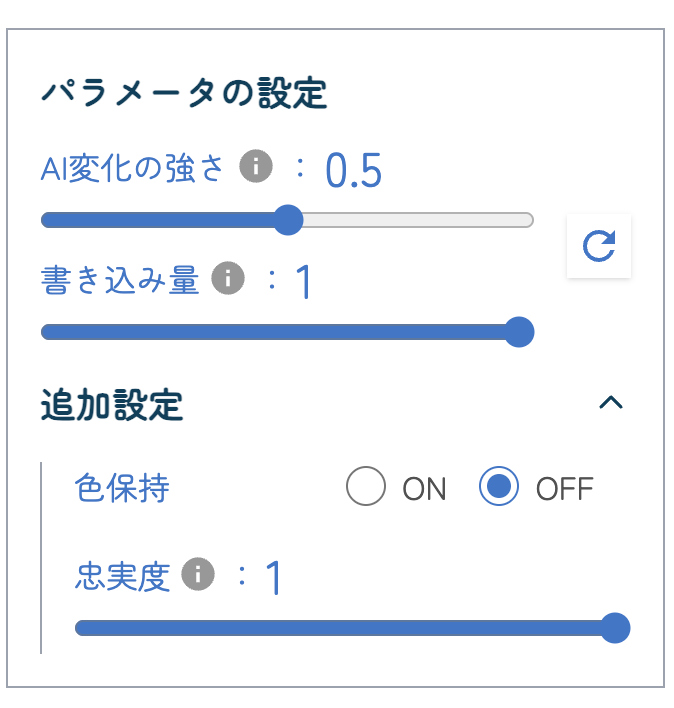This screenshot has height=708, width=674.
Task: Click the 書き込み量 slider handle
Action: pyautogui.click(x=519, y=332)
